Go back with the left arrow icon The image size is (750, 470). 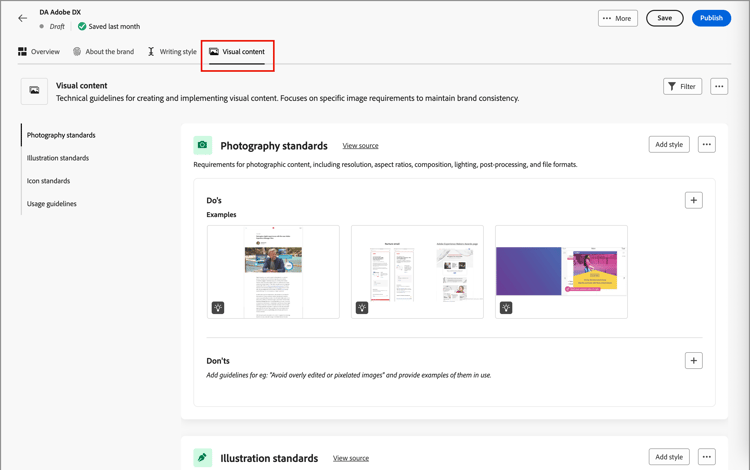[x=22, y=18]
